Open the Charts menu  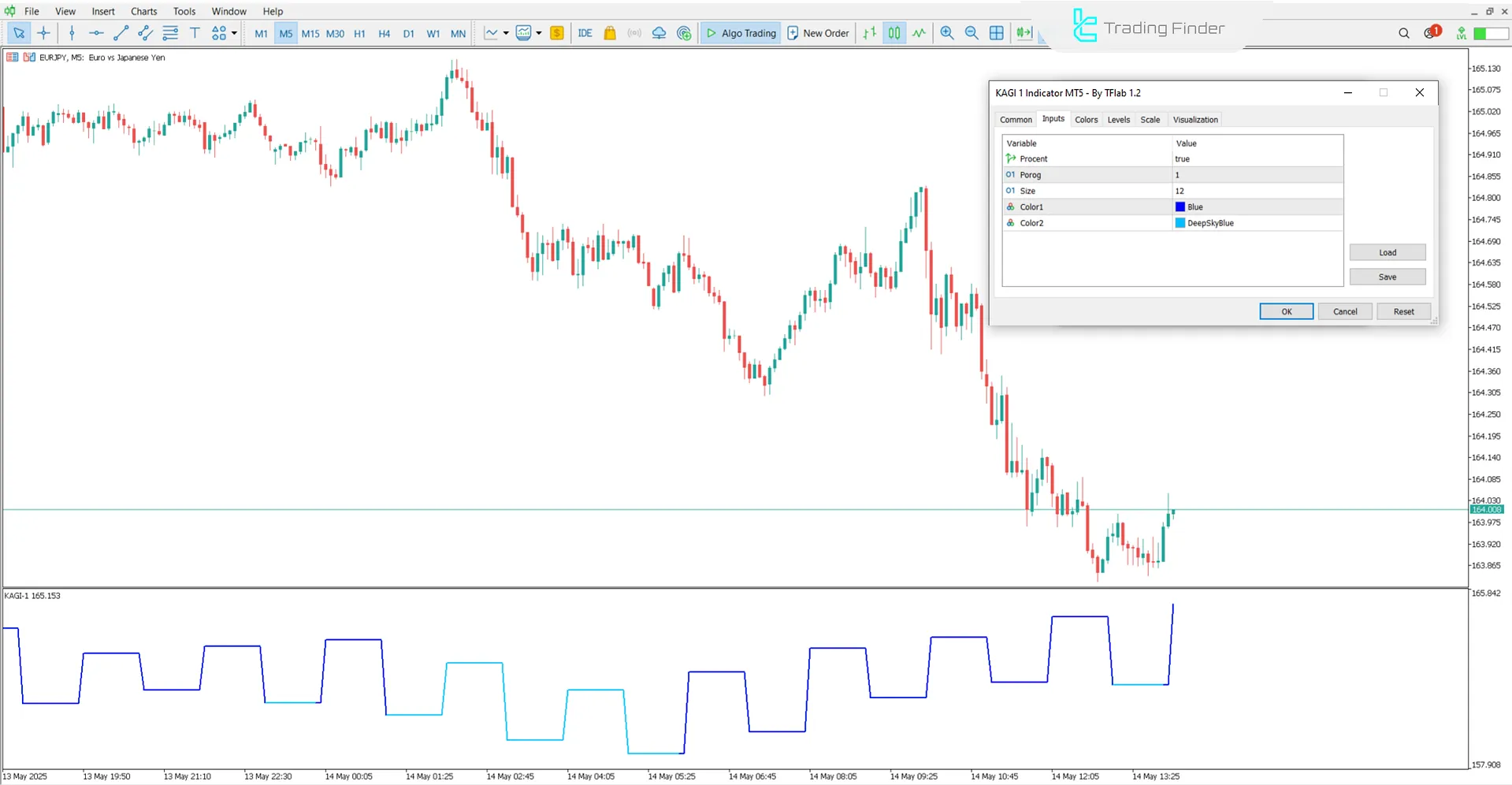tap(143, 11)
